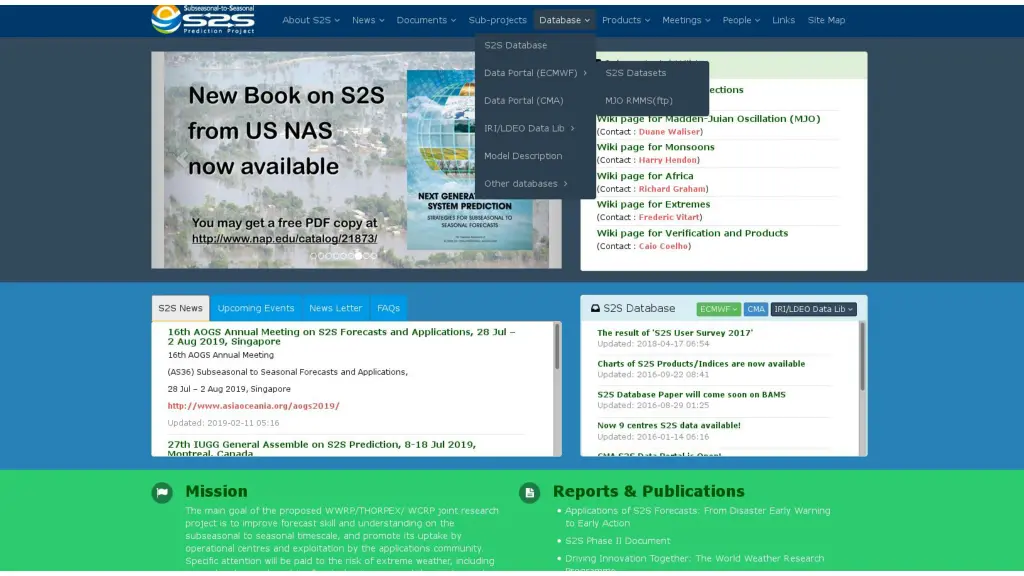The image size is (1024, 576).
Task: Open S2S Database Paper on BAMS item
Action: tap(692, 395)
